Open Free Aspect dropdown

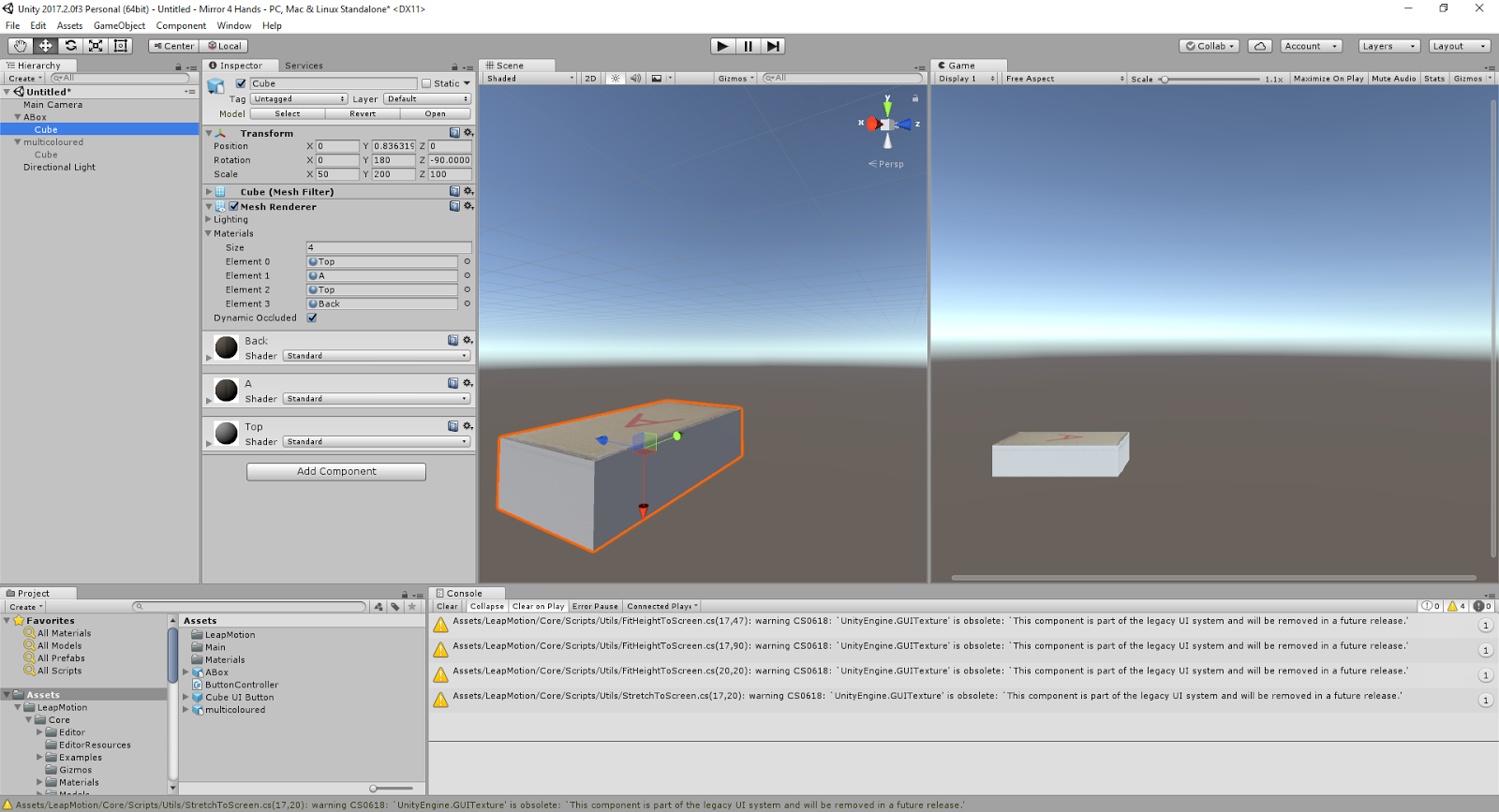pyautogui.click(x=1063, y=79)
